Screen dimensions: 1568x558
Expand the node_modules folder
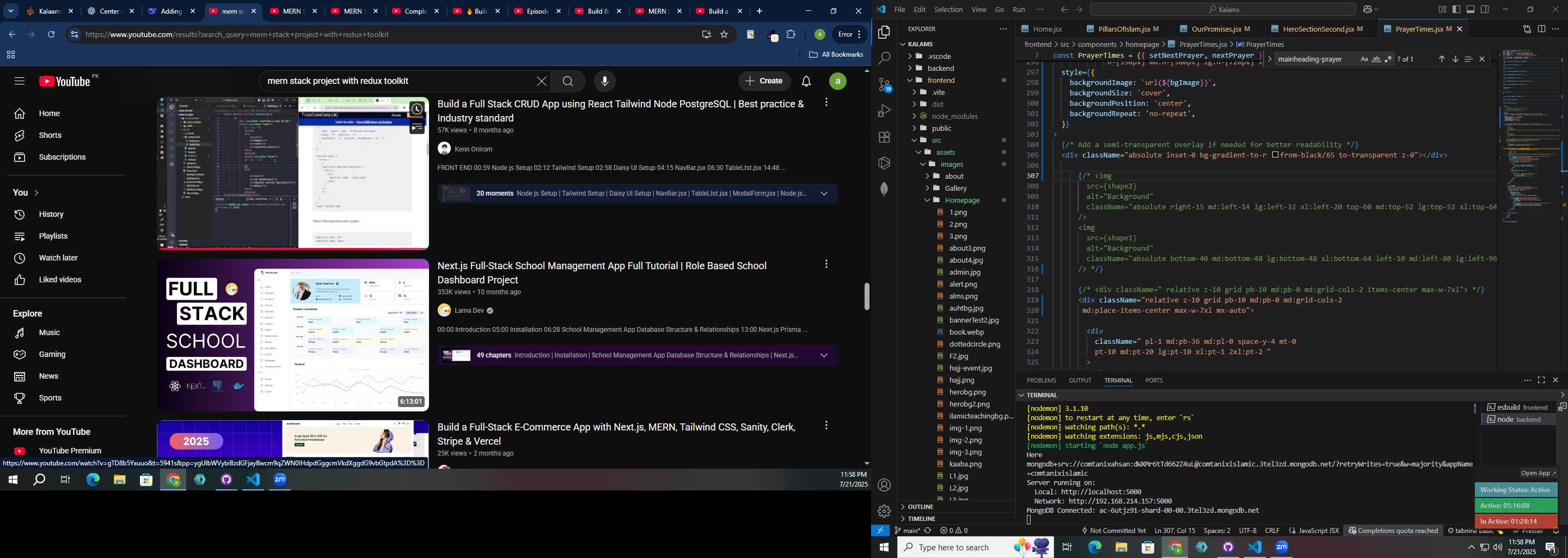tap(954, 117)
